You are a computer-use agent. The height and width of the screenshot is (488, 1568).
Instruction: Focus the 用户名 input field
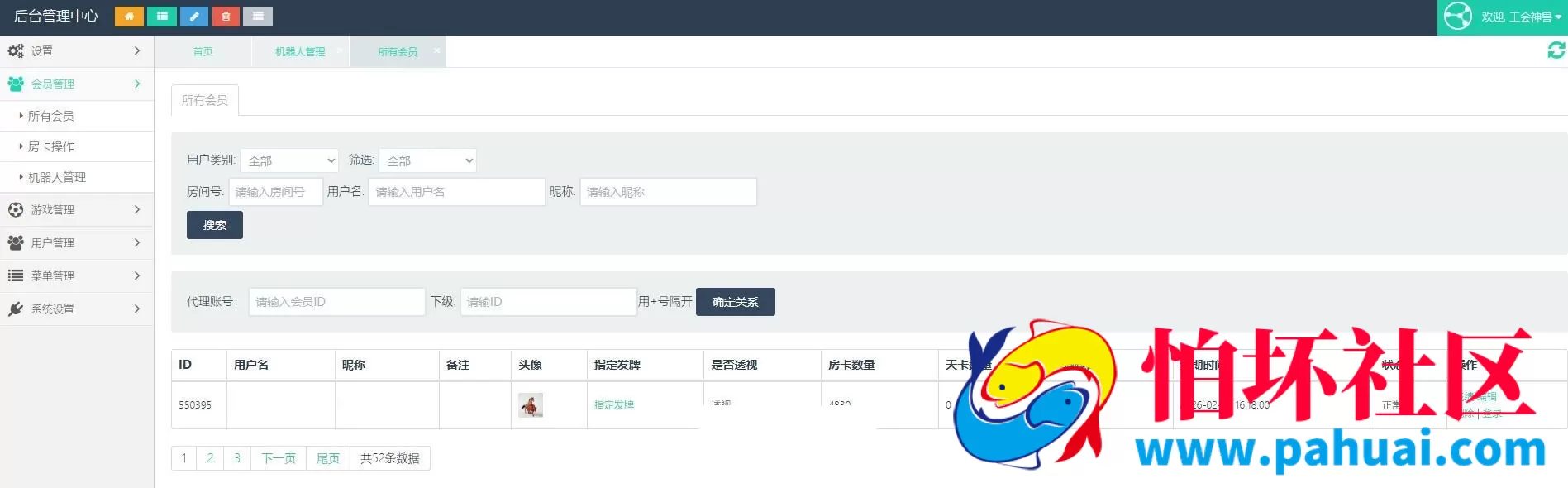pyautogui.click(x=457, y=192)
